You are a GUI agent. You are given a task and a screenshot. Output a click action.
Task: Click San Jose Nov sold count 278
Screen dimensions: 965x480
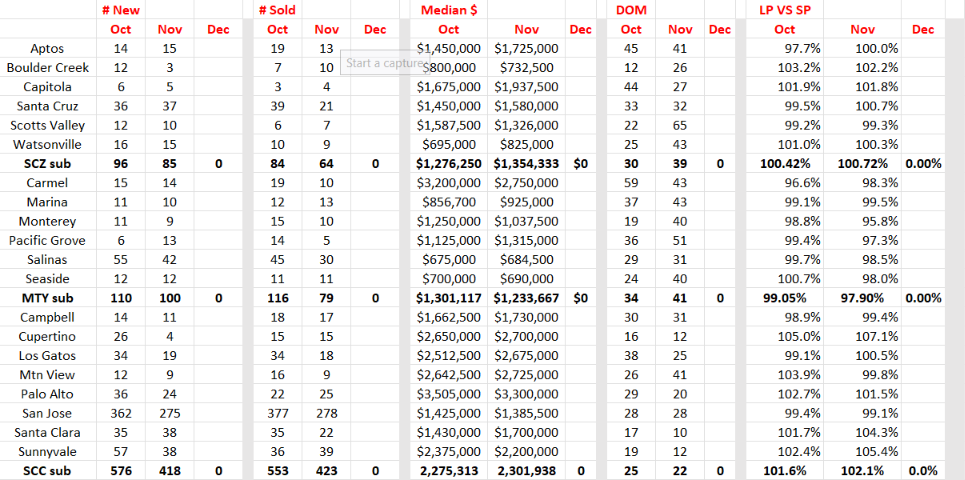pyautogui.click(x=327, y=413)
